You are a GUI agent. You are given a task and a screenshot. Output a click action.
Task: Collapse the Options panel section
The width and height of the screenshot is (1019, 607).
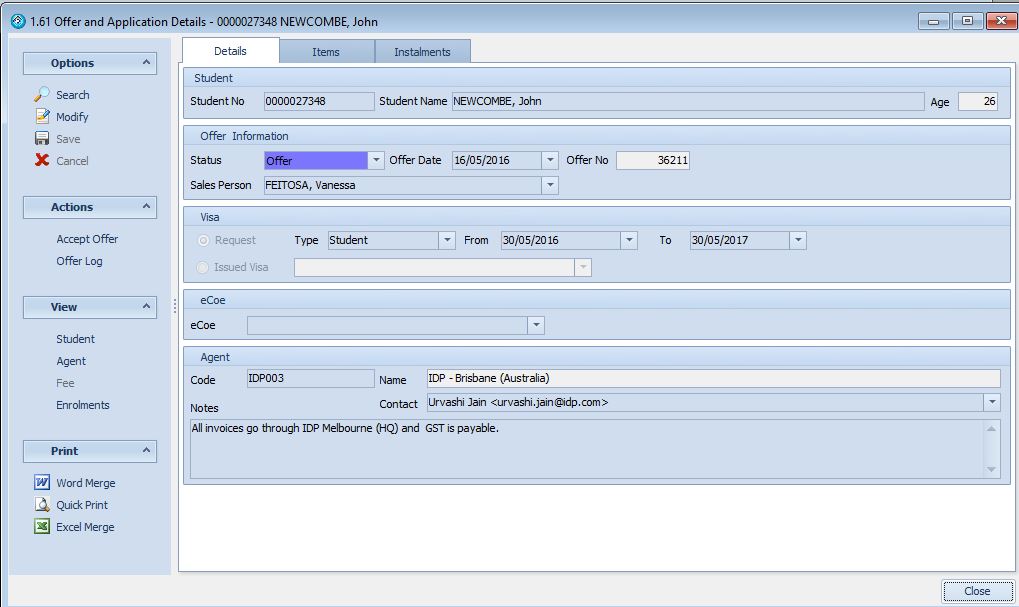click(x=146, y=63)
